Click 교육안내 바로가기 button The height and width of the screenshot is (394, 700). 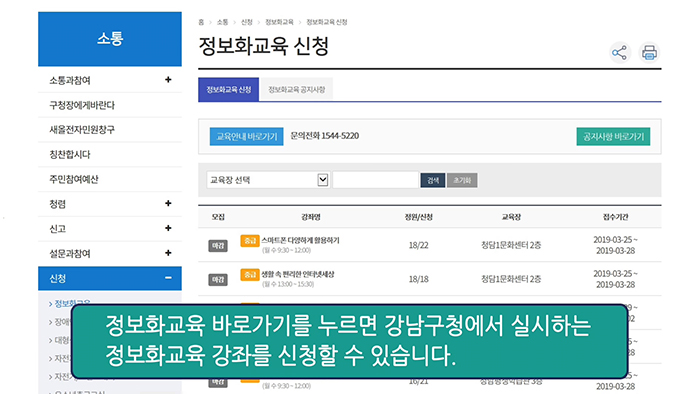point(246,137)
